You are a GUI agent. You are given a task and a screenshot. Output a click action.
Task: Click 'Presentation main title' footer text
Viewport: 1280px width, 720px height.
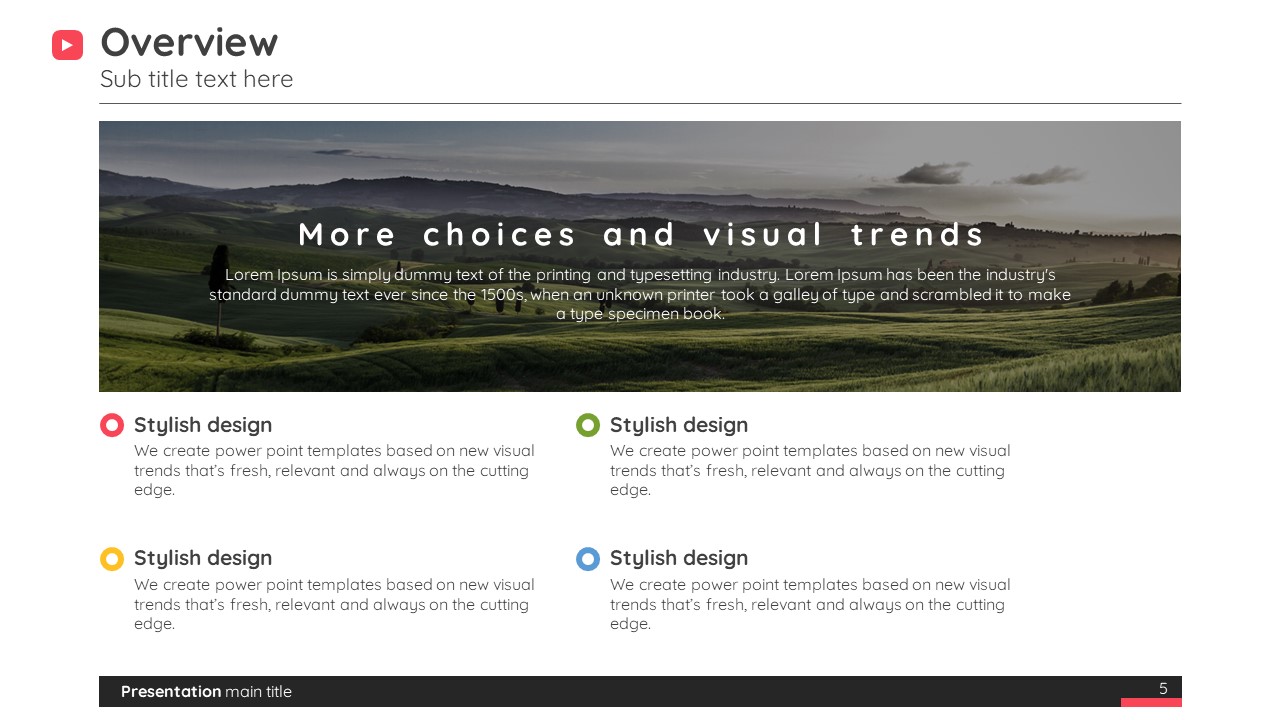pos(207,691)
